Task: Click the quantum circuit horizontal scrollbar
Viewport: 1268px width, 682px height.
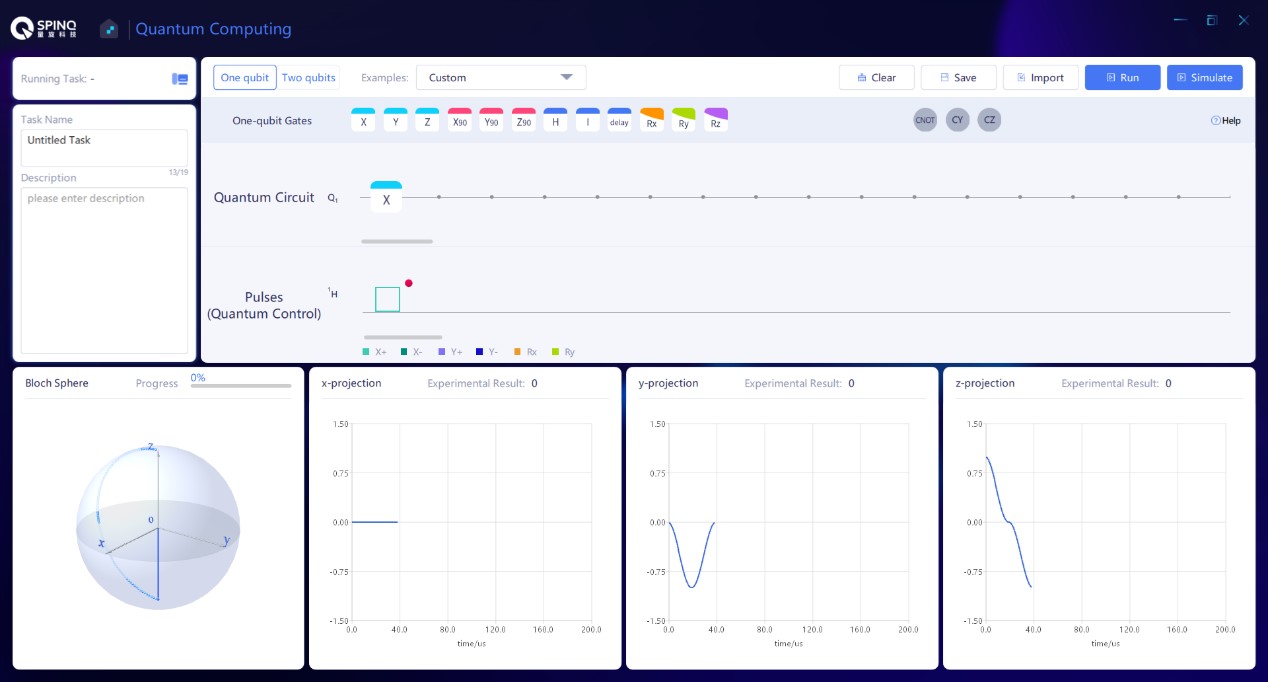Action: pos(397,241)
